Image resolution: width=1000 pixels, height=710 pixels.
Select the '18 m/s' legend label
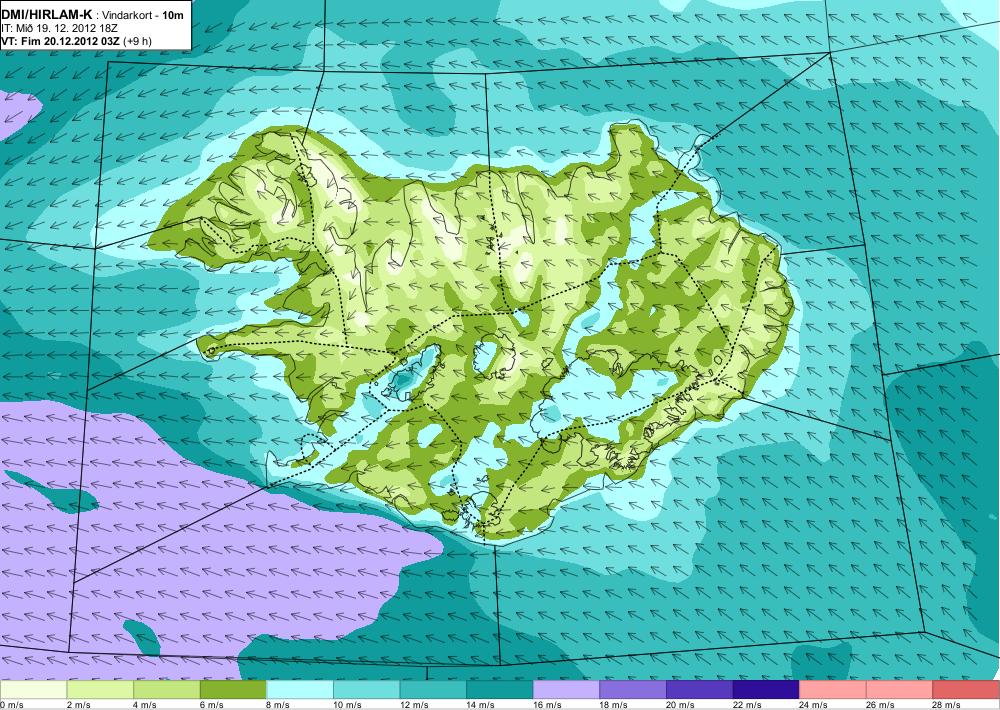[614, 705]
